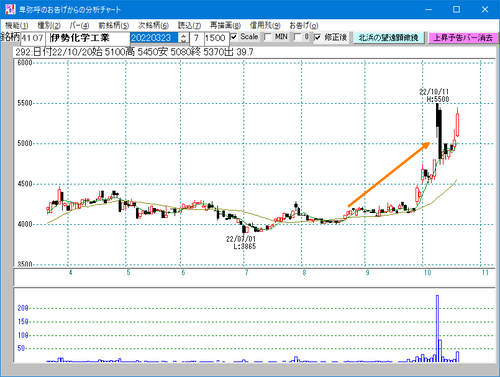Open the バー(4) menu
The width and height of the screenshot is (500, 377).
pos(79,25)
